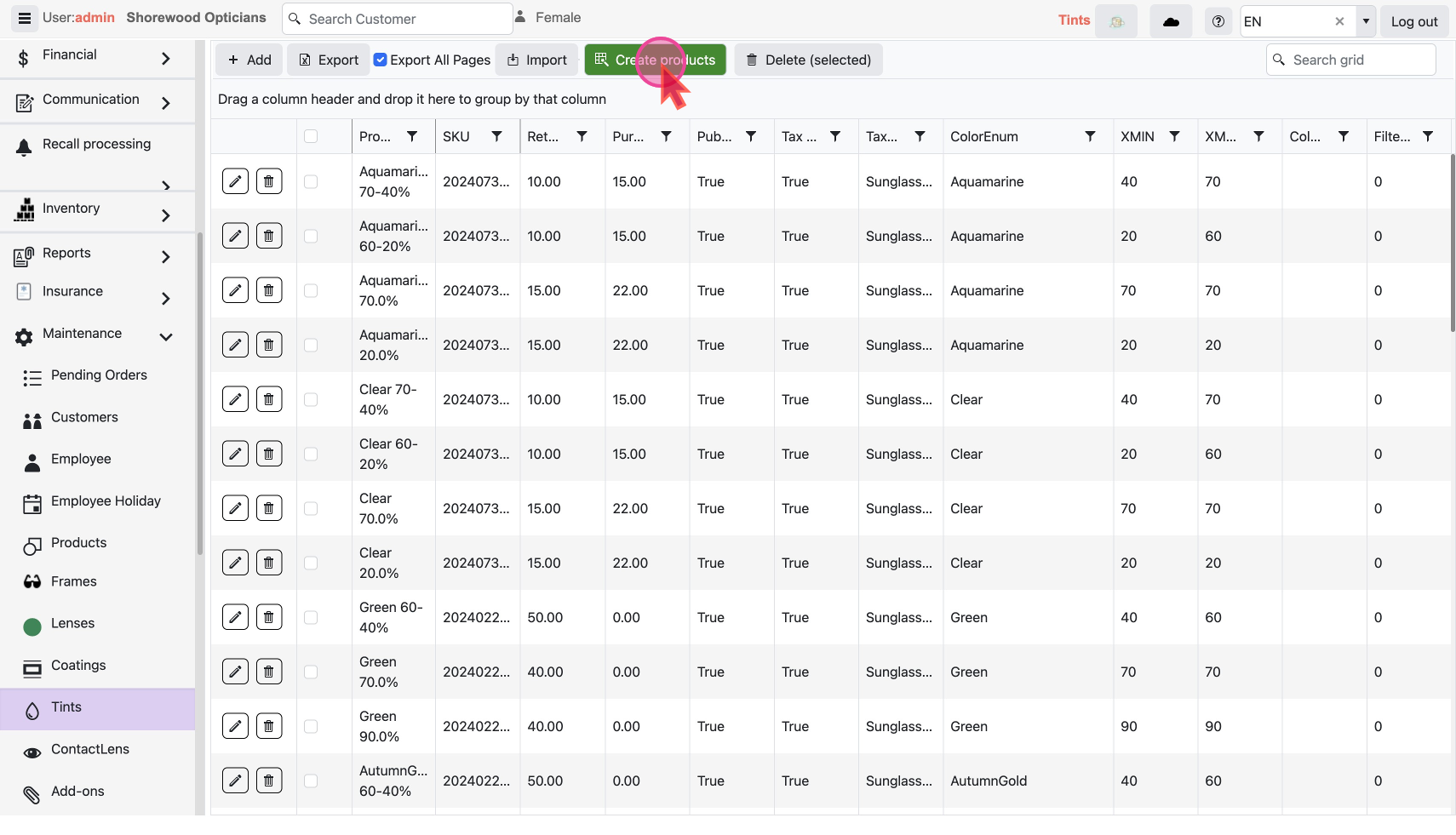Collapse the Maintenance section
The height and width of the screenshot is (835, 1456).
(166, 337)
